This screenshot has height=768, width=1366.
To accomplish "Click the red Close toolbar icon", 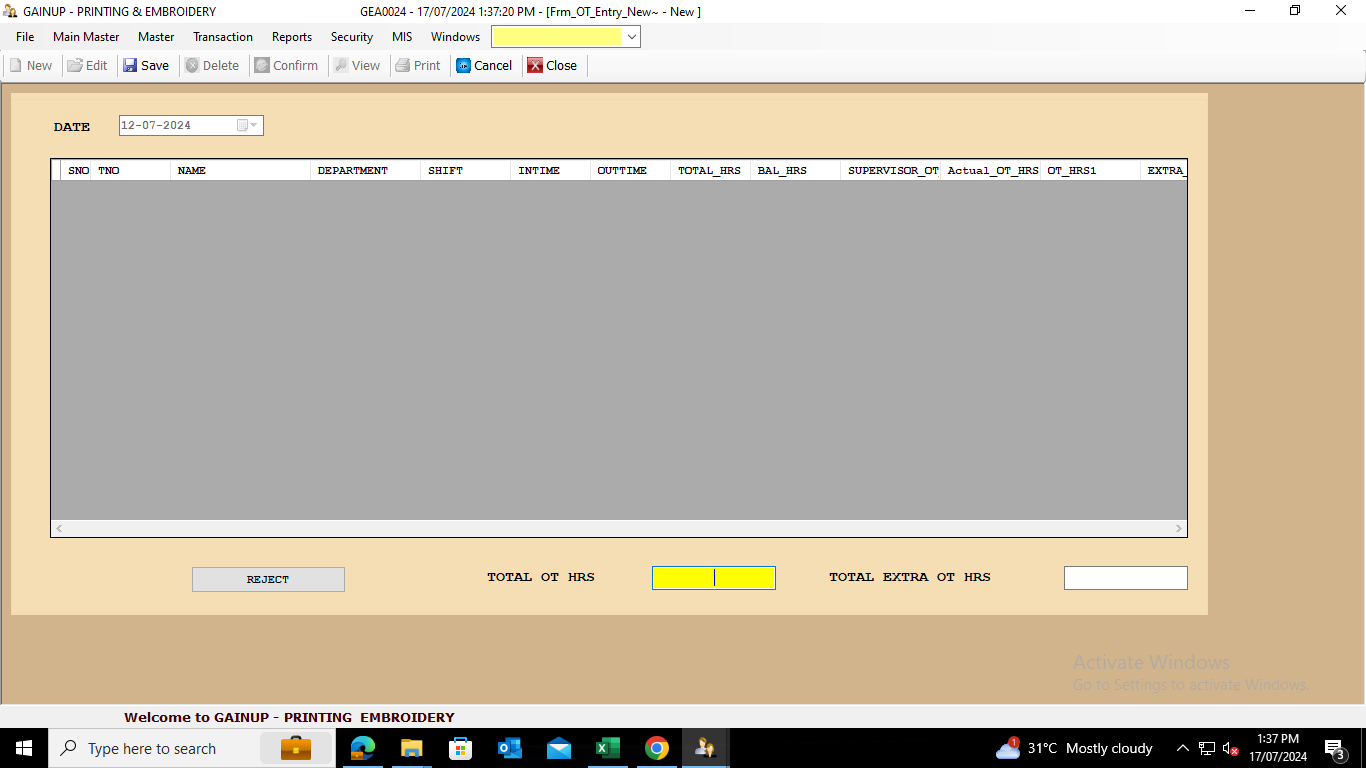I will click(536, 66).
